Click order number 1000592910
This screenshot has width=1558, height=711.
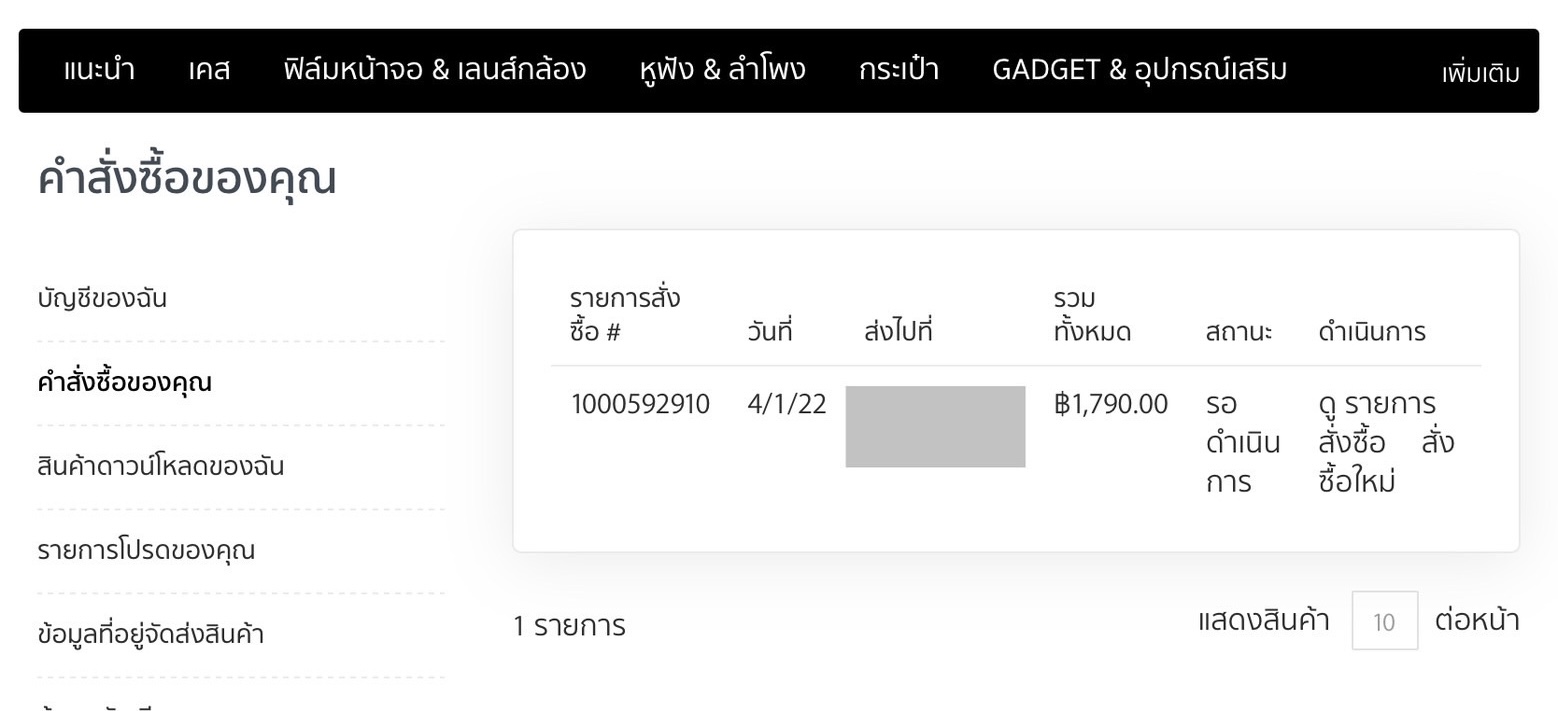pyautogui.click(x=640, y=405)
